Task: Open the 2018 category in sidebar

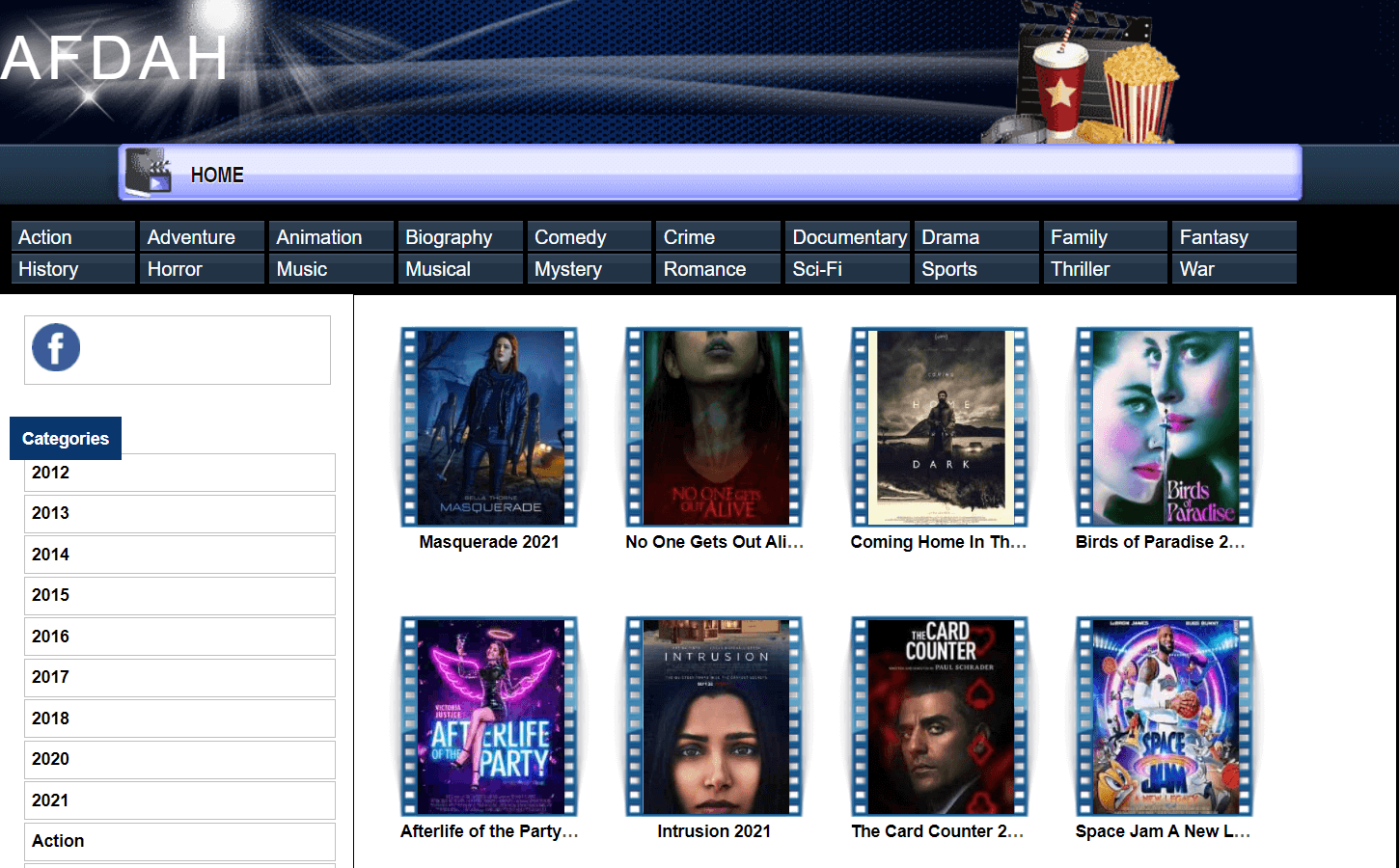Action: pos(179,719)
